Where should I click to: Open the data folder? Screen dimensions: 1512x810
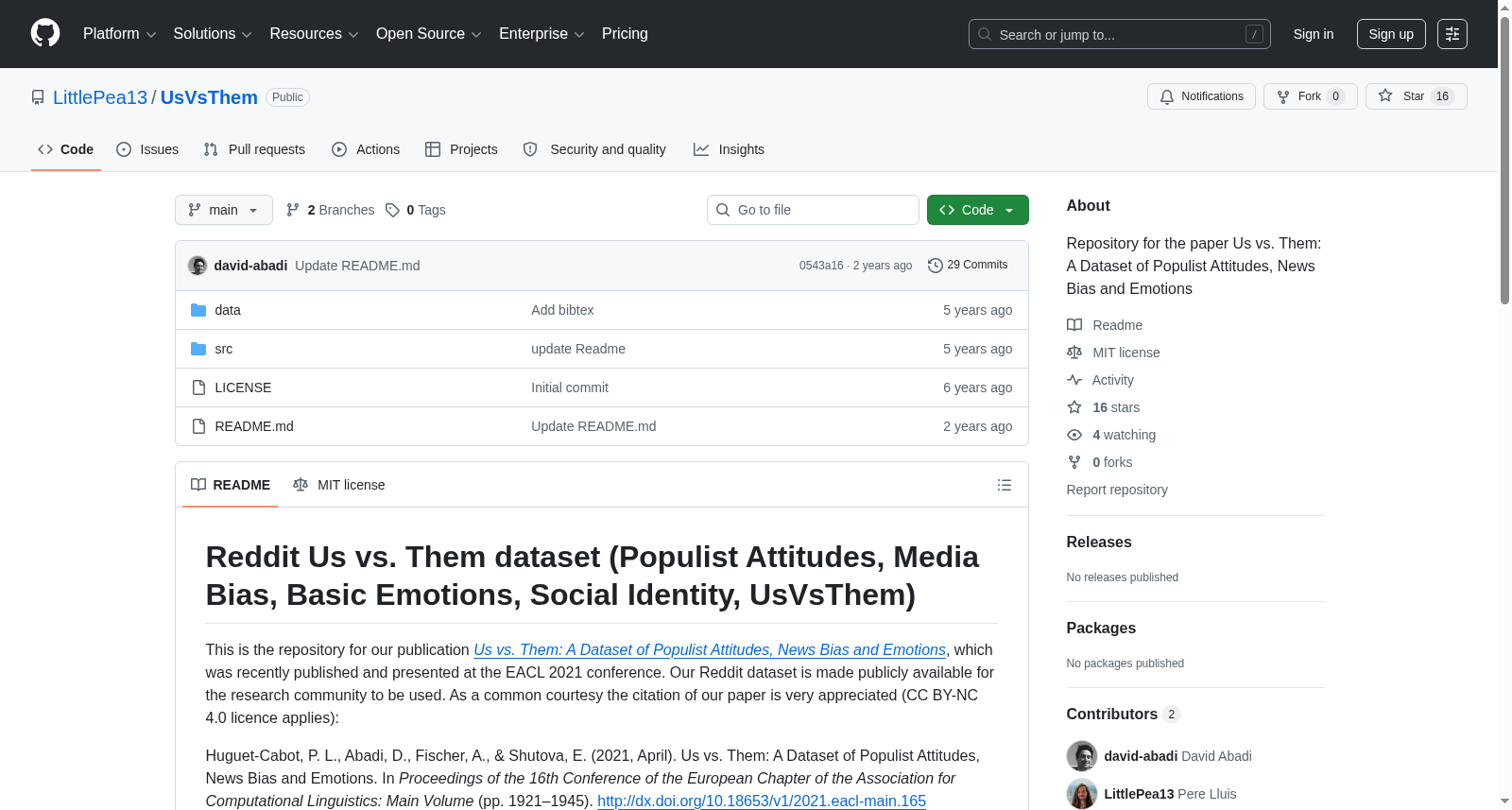228,310
